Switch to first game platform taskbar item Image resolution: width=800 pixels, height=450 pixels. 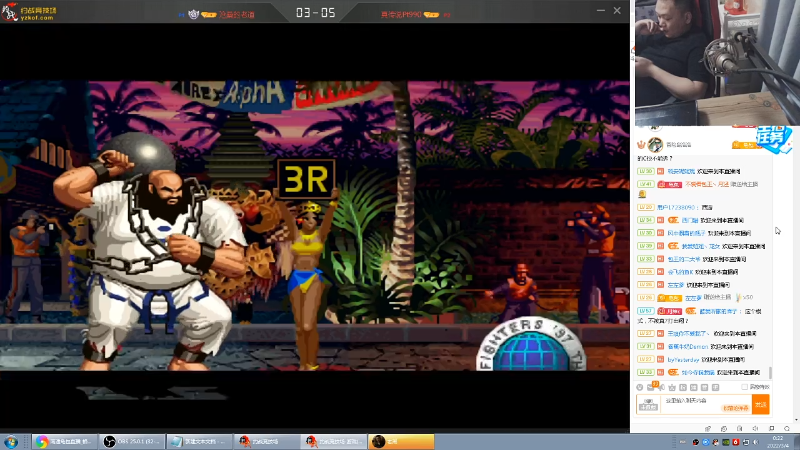pyautogui.click(x=266, y=441)
